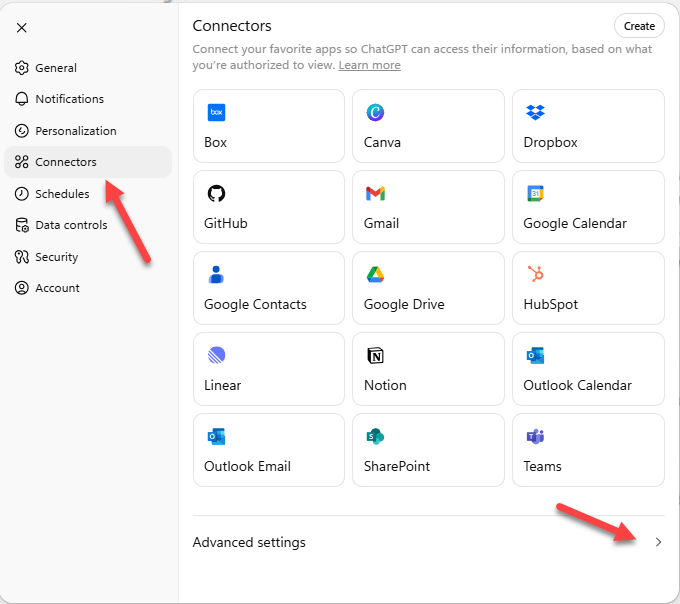Open the General settings tab
This screenshot has width=680, height=604.
click(x=88, y=68)
